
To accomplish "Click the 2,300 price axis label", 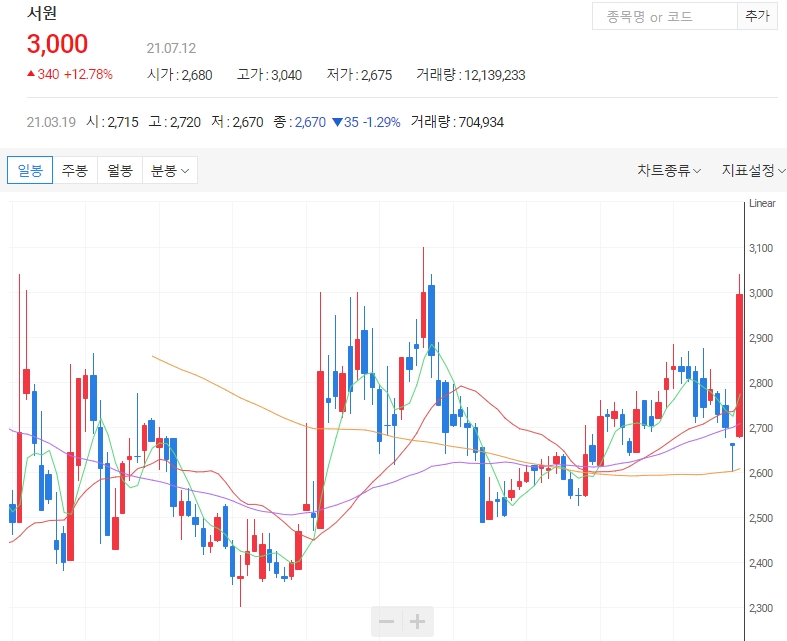I will 761,608.
